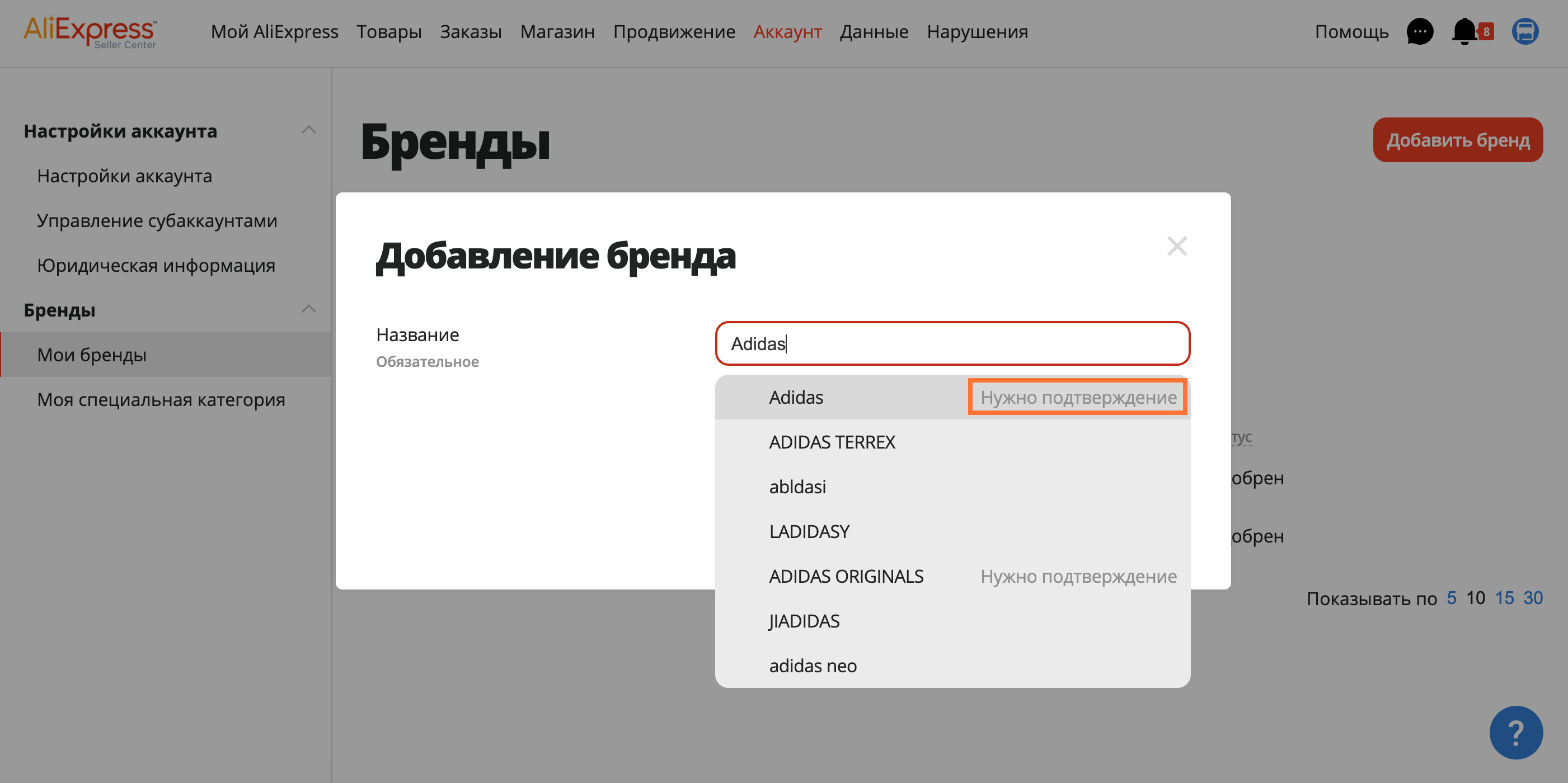Open the Товары menu
The width and height of the screenshot is (1568, 783).
(x=388, y=32)
